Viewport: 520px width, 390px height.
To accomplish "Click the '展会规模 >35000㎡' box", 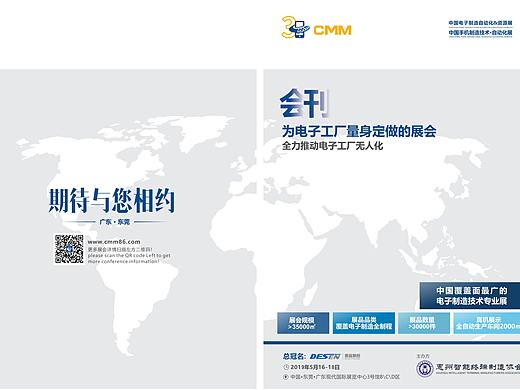I will pos(303,323).
